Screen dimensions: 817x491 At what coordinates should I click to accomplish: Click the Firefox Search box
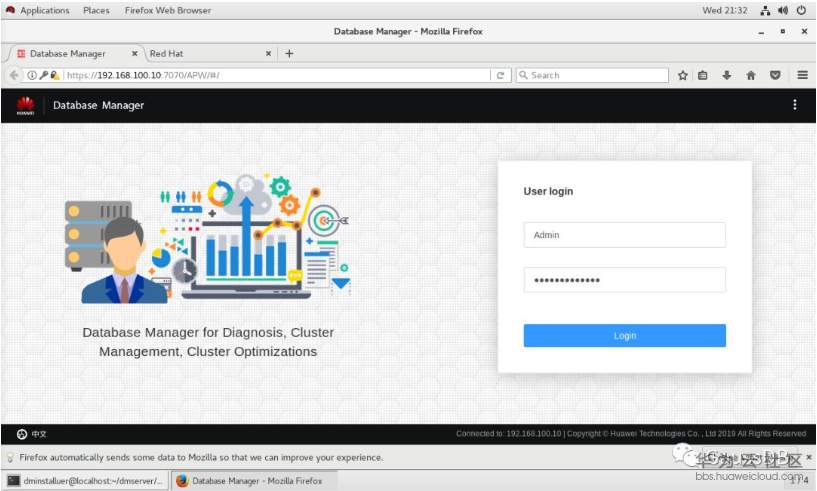coord(592,75)
